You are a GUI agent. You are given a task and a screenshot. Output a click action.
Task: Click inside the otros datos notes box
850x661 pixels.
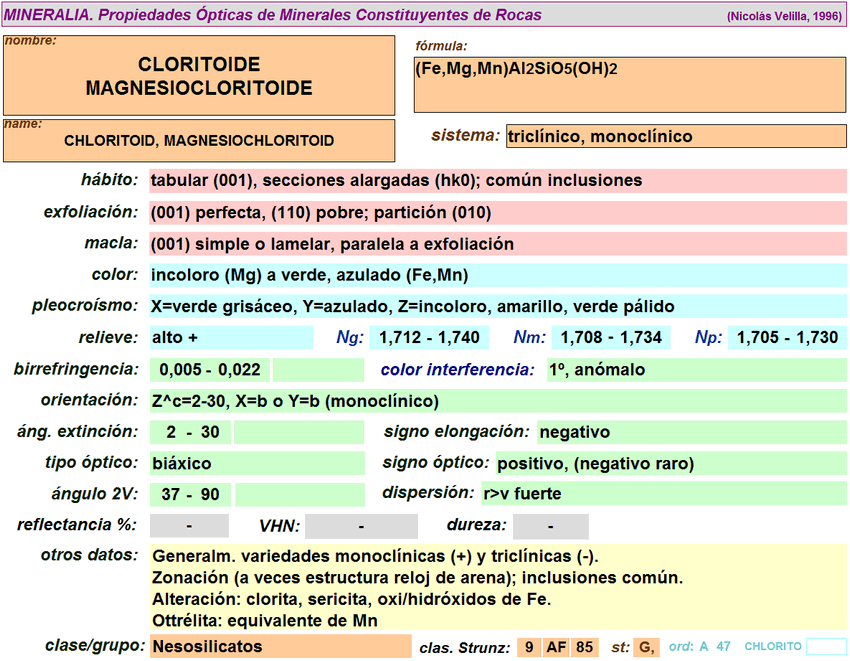pyautogui.click(x=497, y=587)
